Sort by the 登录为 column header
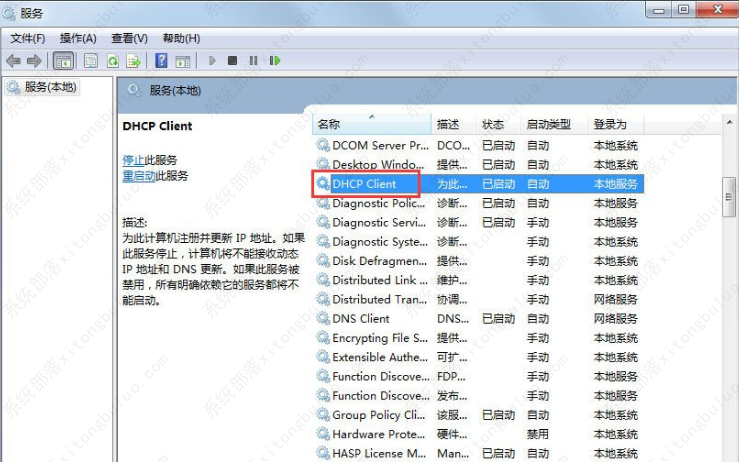 (x=616, y=124)
